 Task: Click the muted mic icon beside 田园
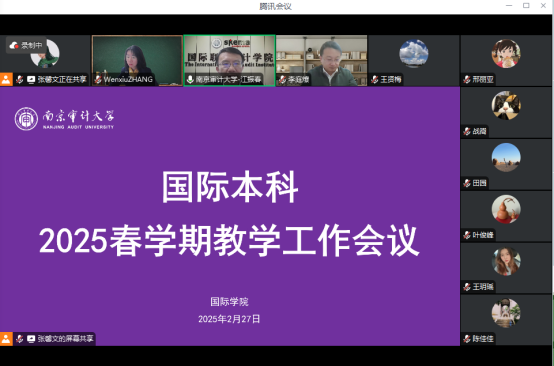pyautogui.click(x=467, y=183)
